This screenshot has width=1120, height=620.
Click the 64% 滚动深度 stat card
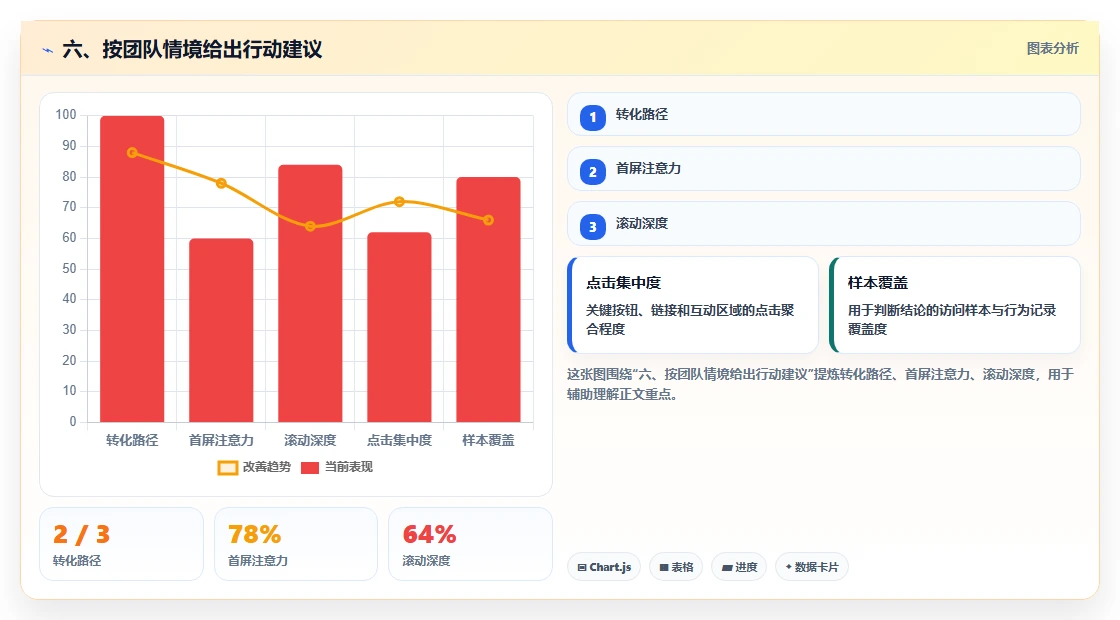coord(470,544)
